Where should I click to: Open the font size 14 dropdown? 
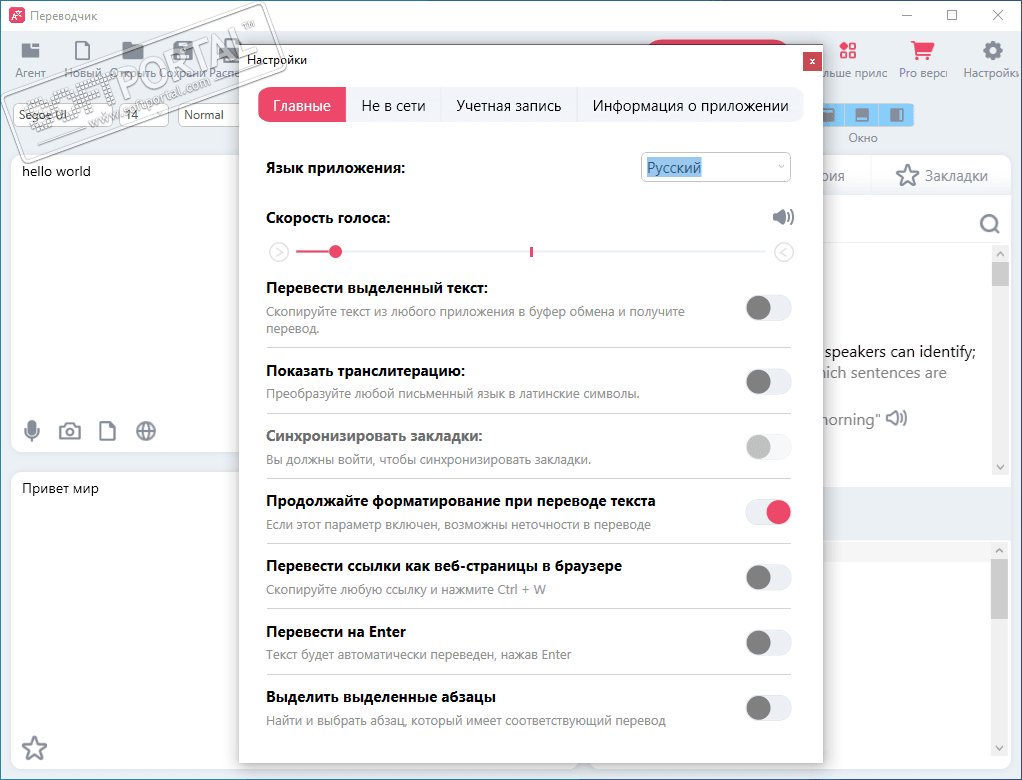click(144, 115)
